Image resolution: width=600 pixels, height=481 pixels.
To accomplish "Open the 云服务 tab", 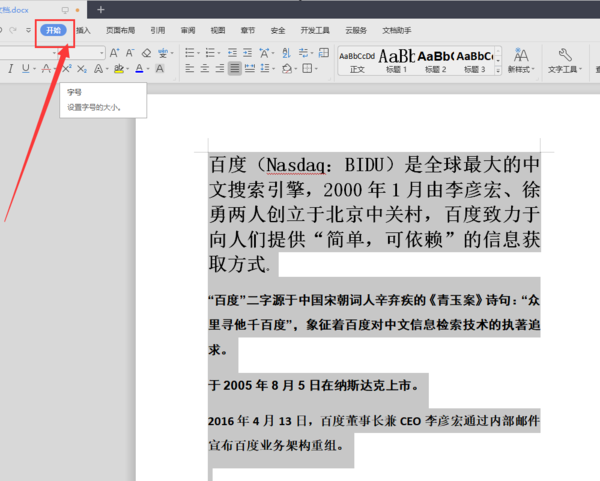I will [x=356, y=30].
